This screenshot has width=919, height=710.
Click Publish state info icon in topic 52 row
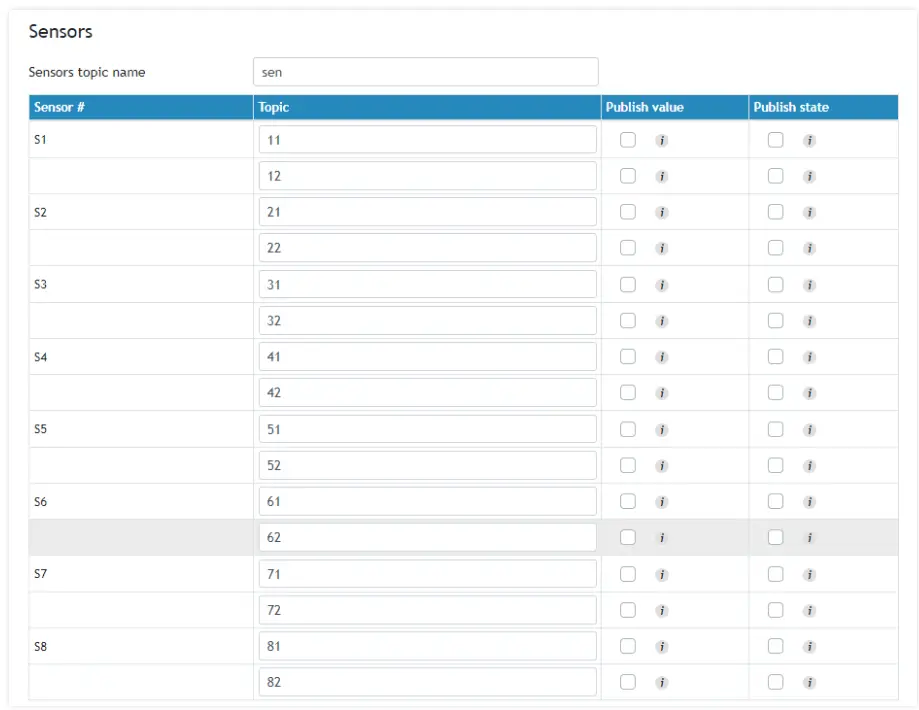tap(810, 466)
